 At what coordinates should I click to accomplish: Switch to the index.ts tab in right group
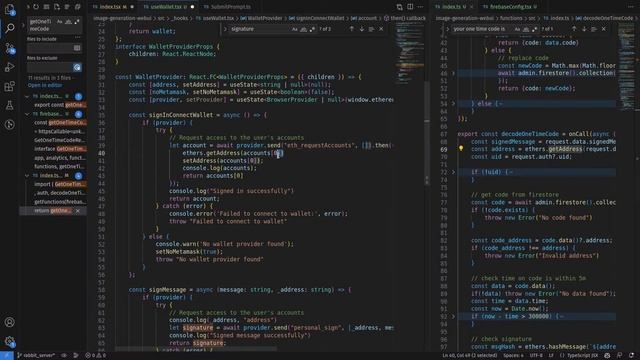(454, 7)
